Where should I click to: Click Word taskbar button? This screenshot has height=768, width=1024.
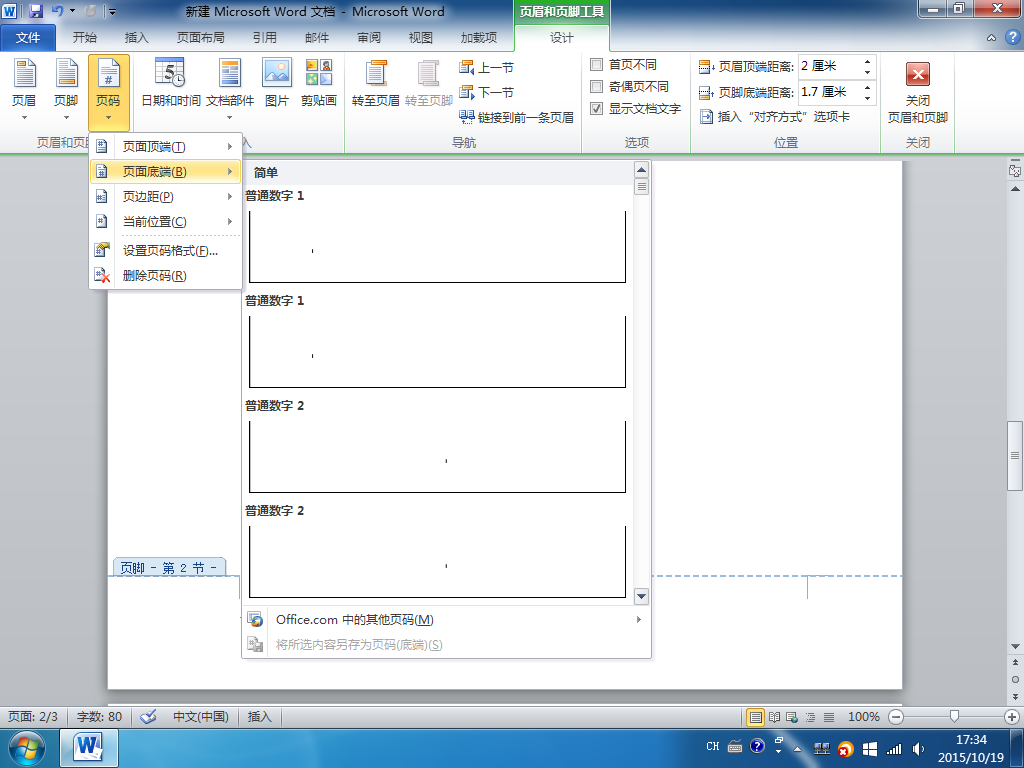click(x=89, y=748)
